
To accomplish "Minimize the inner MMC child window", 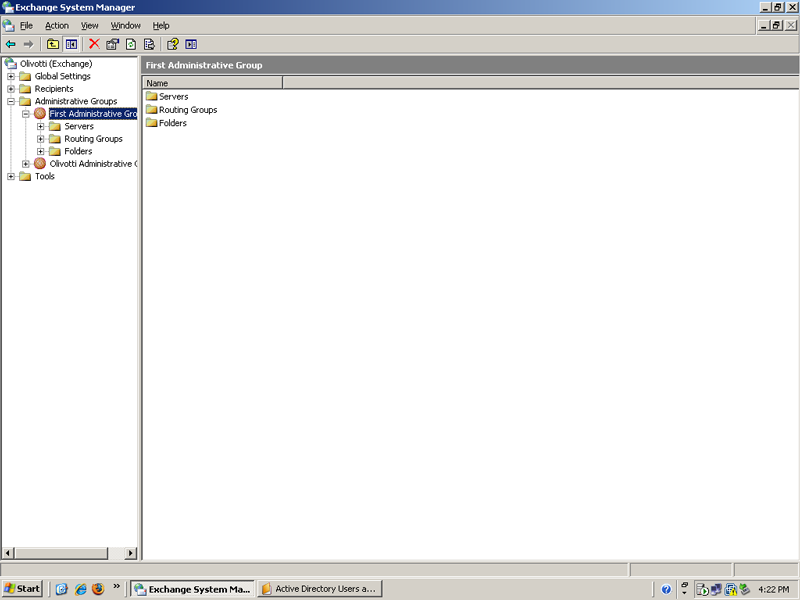I will pos(764,25).
